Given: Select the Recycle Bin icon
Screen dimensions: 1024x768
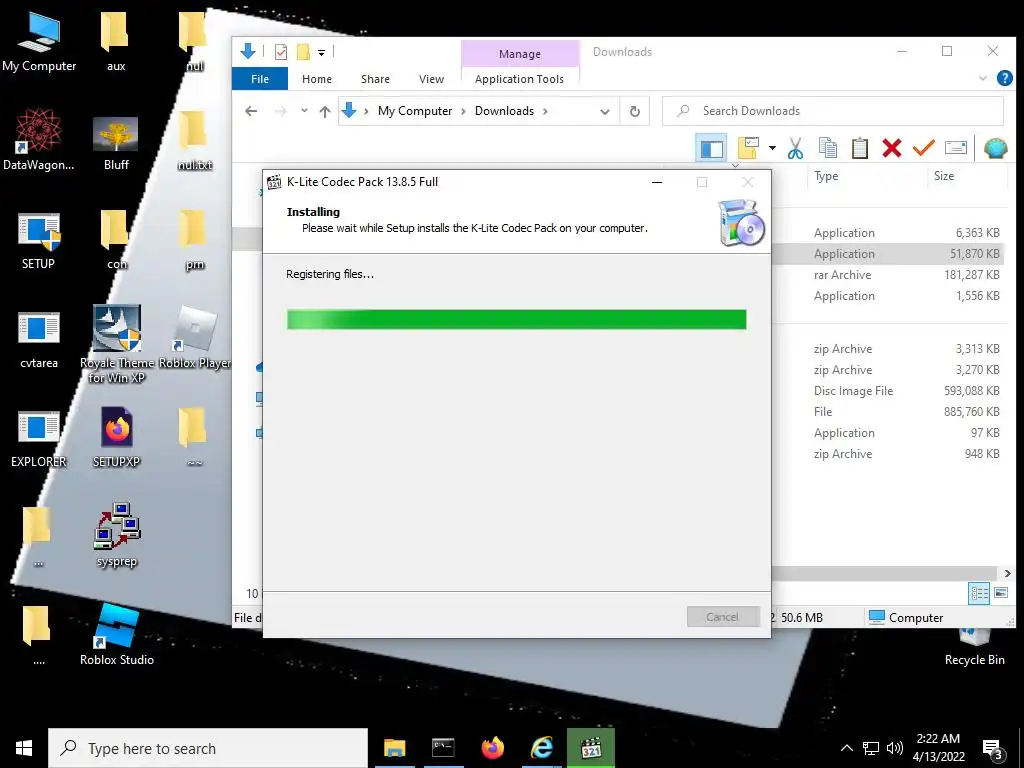Looking at the screenshot, I should [x=974, y=647].
